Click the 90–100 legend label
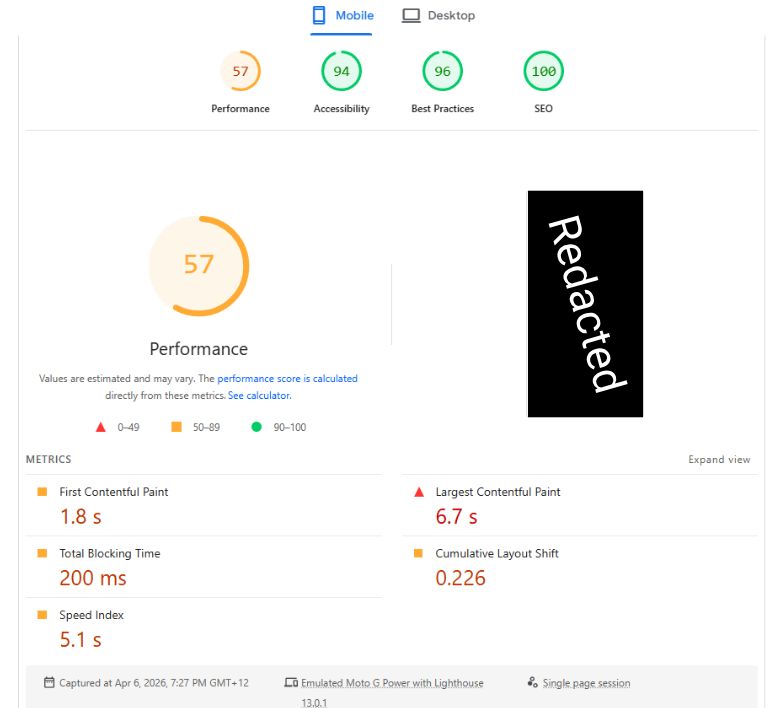The width and height of the screenshot is (782, 708). click(290, 427)
